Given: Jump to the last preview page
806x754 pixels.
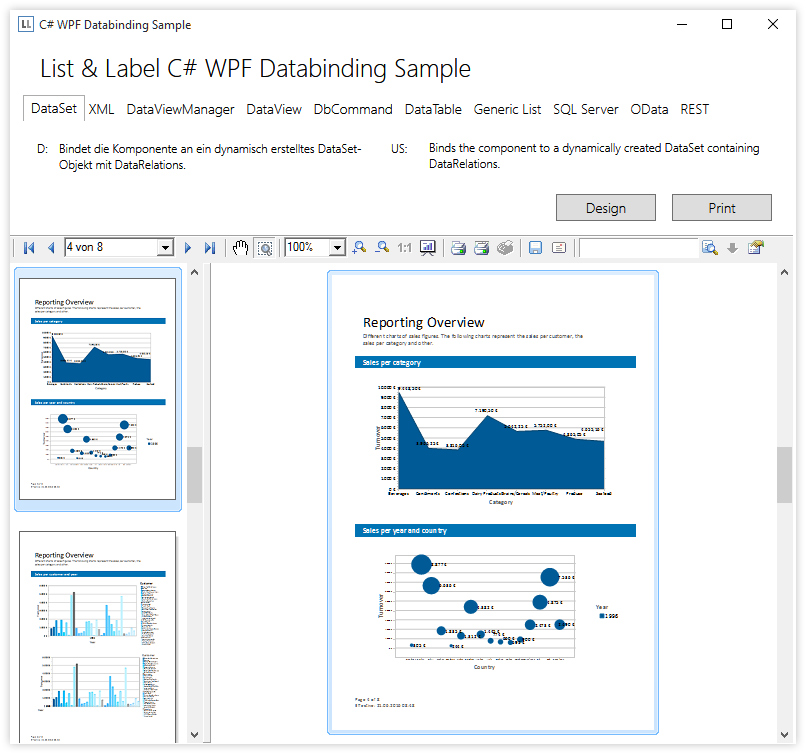Looking at the screenshot, I should click(210, 248).
